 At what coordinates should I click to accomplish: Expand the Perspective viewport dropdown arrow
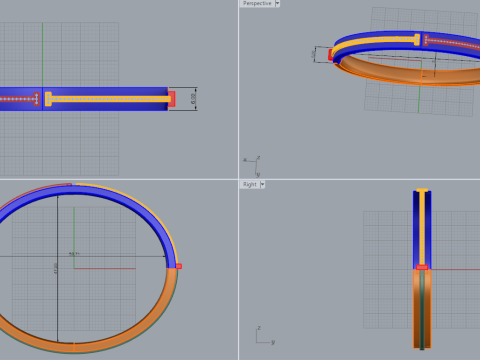[x=277, y=3]
